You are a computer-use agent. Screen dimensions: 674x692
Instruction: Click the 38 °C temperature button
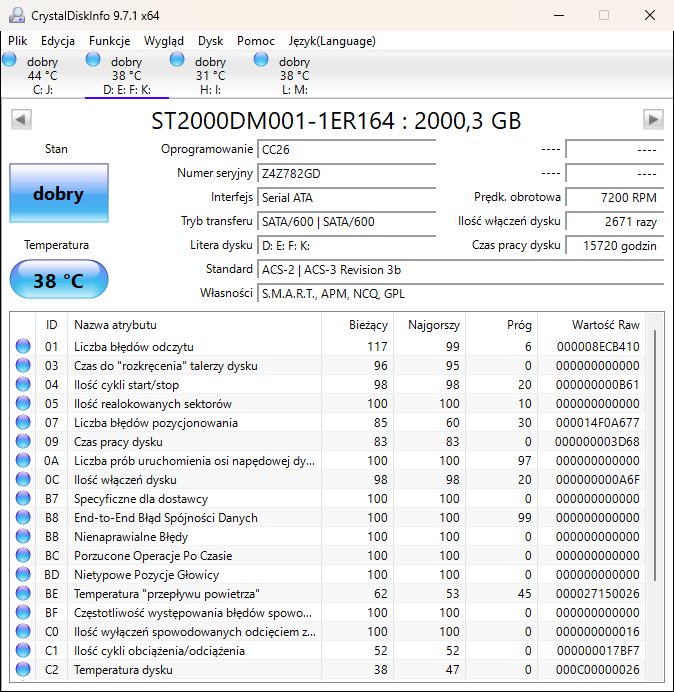58,281
